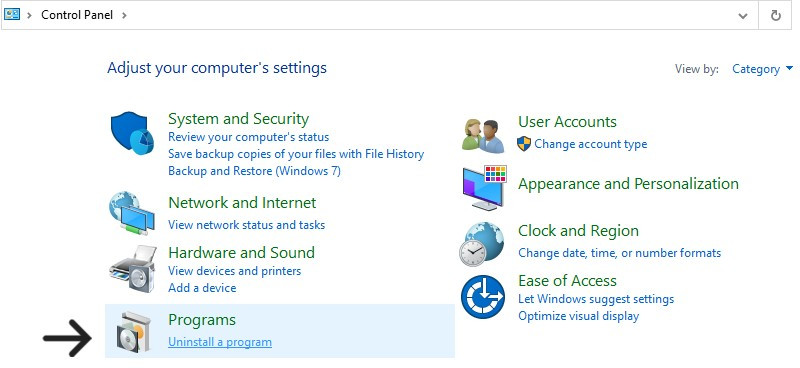The image size is (800, 368).
Task: Select Control Panel breadcrumb in address bar
Action: coord(77,15)
